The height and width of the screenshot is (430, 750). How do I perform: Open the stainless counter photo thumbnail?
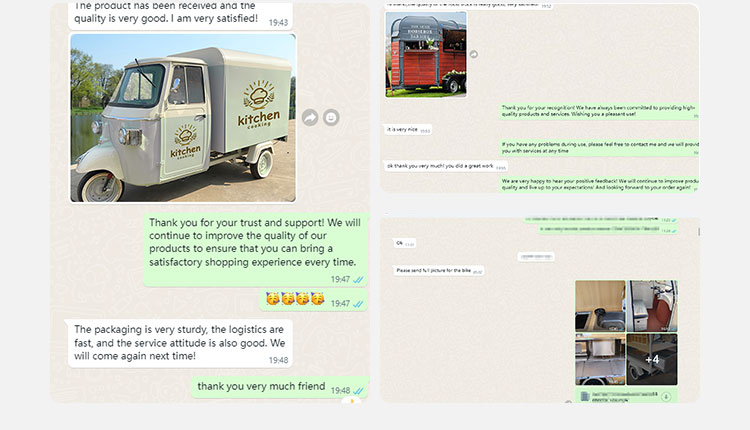click(x=600, y=359)
